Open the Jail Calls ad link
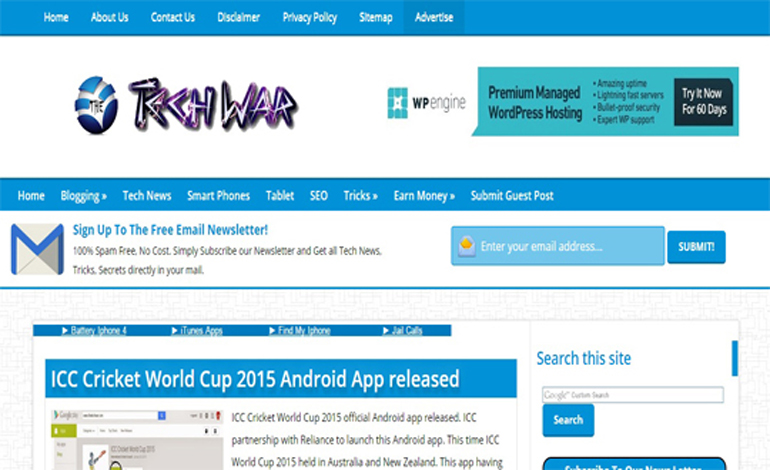The image size is (770, 470). 407,331
